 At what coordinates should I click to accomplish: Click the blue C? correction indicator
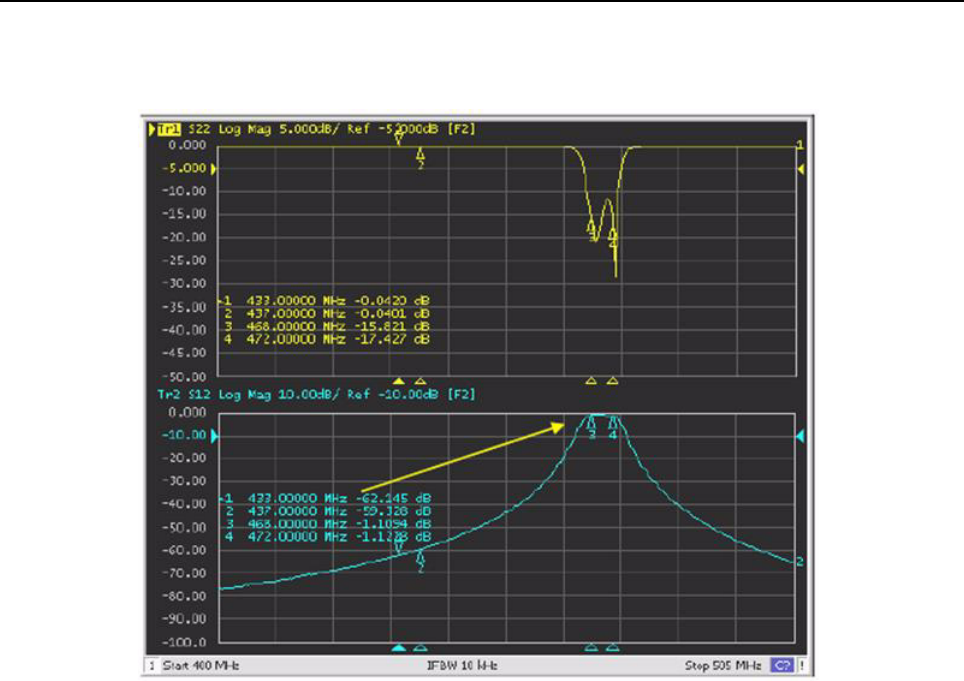(x=783, y=666)
